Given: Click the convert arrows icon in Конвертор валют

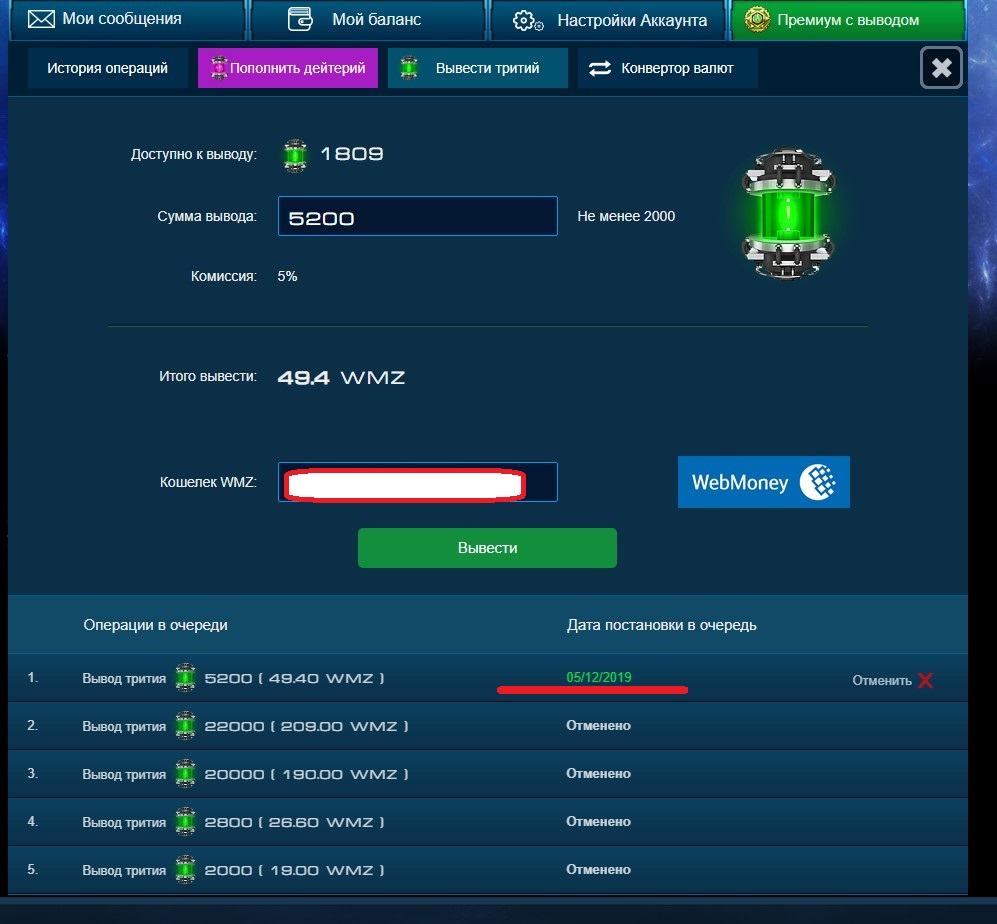Looking at the screenshot, I should (x=599, y=68).
